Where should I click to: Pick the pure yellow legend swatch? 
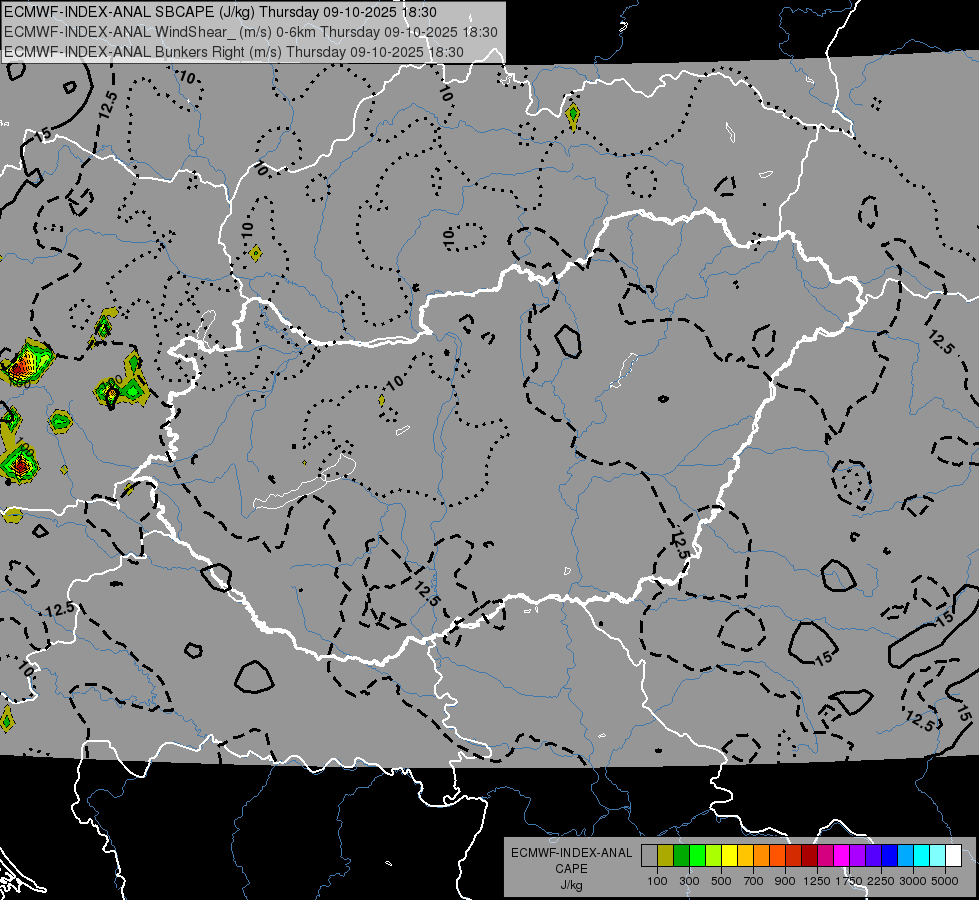[x=729, y=856]
